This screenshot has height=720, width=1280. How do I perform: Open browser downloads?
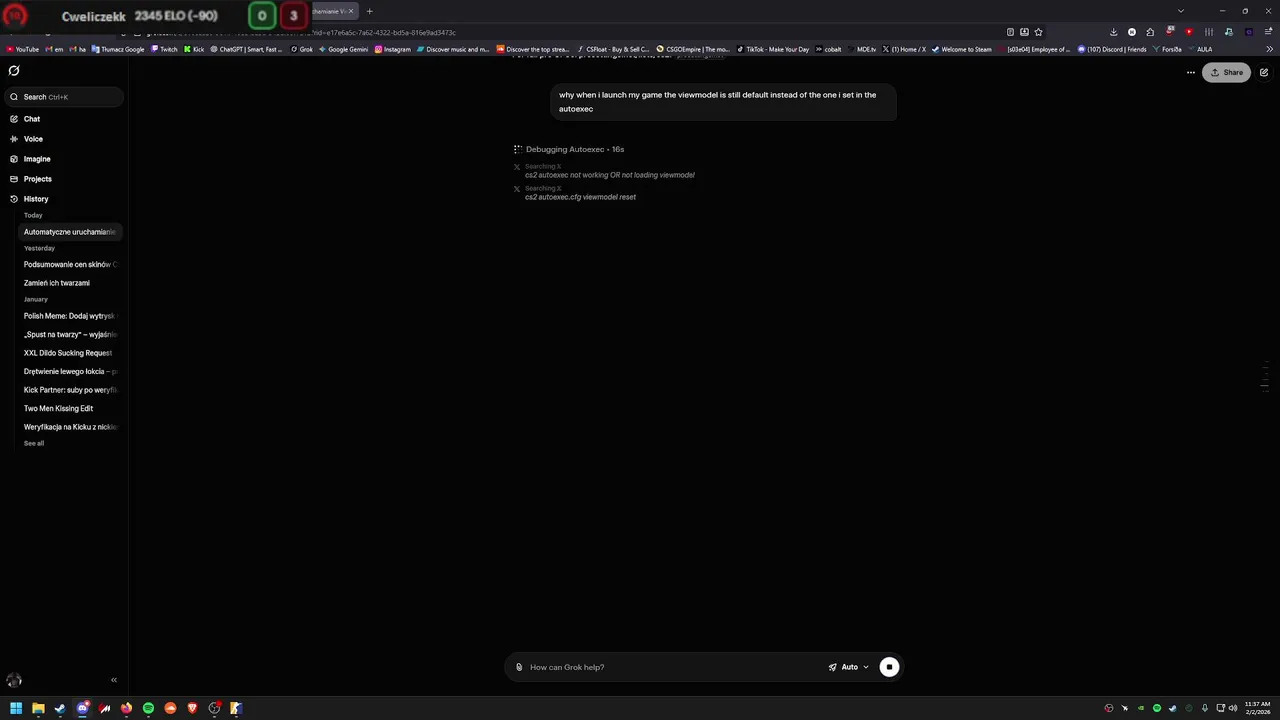click(x=1114, y=32)
